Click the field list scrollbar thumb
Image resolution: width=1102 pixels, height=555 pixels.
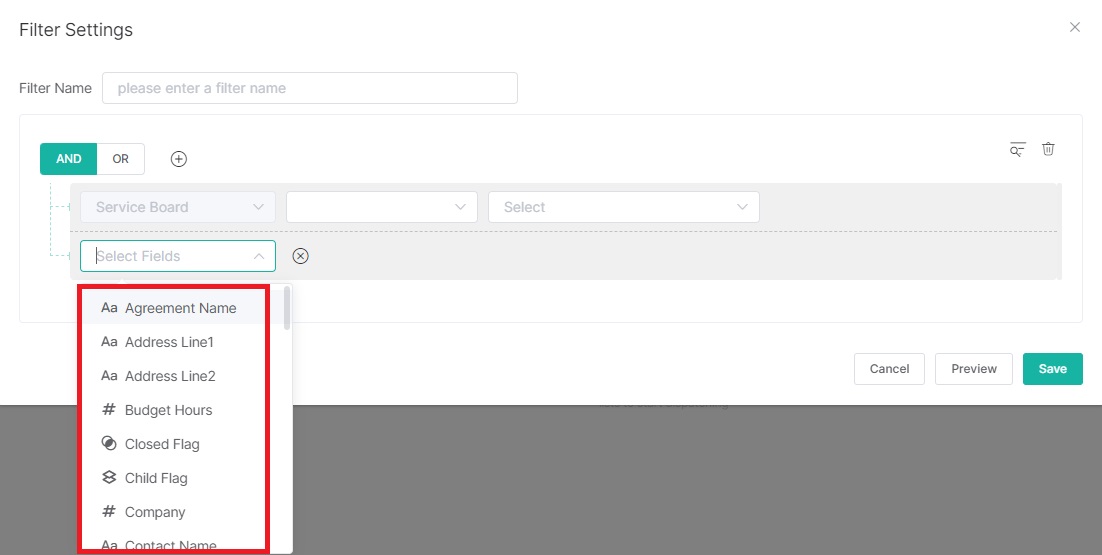tap(288, 309)
